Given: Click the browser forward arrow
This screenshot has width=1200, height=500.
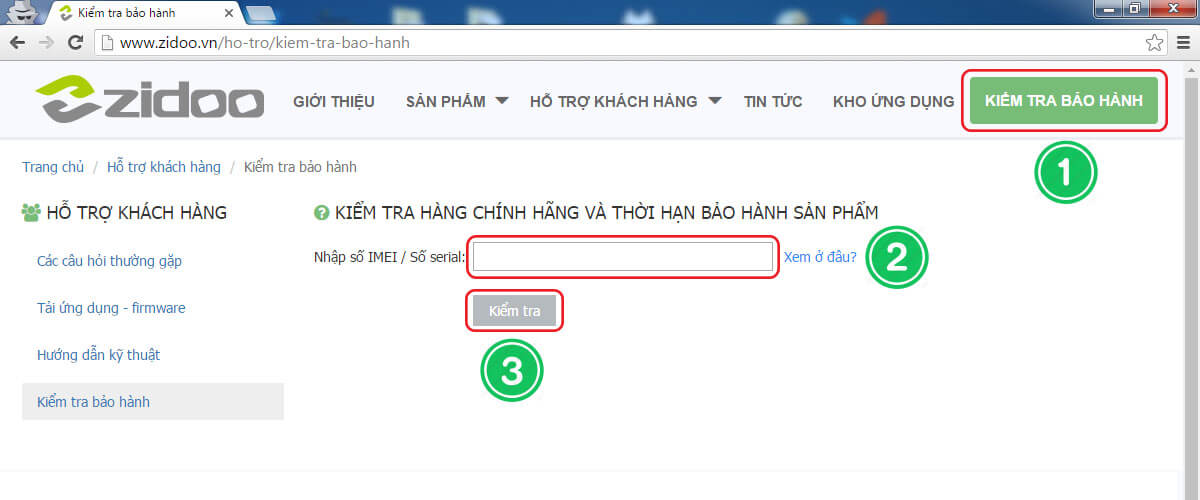Looking at the screenshot, I should 46,43.
